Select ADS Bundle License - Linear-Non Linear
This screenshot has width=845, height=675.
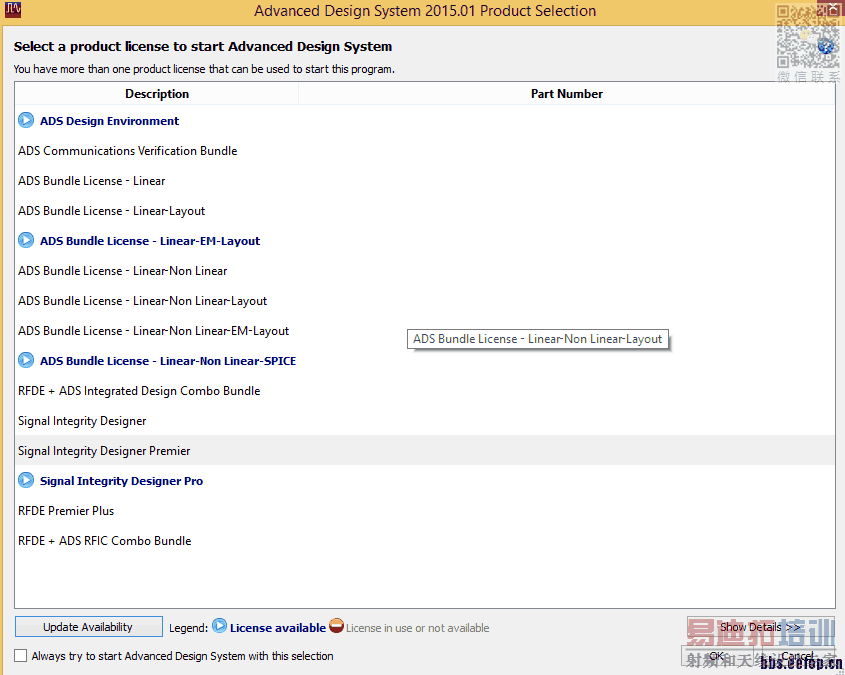(425, 271)
